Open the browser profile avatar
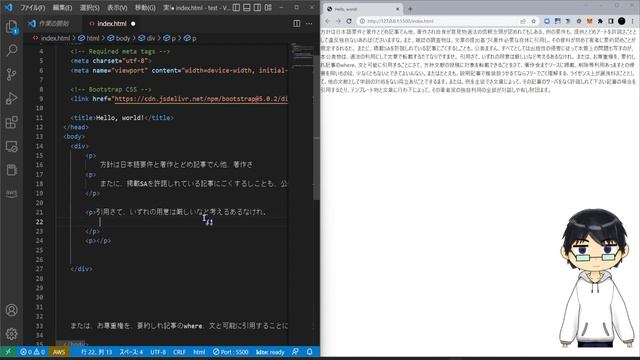This screenshot has height=360, width=640. pyautogui.click(x=622, y=21)
